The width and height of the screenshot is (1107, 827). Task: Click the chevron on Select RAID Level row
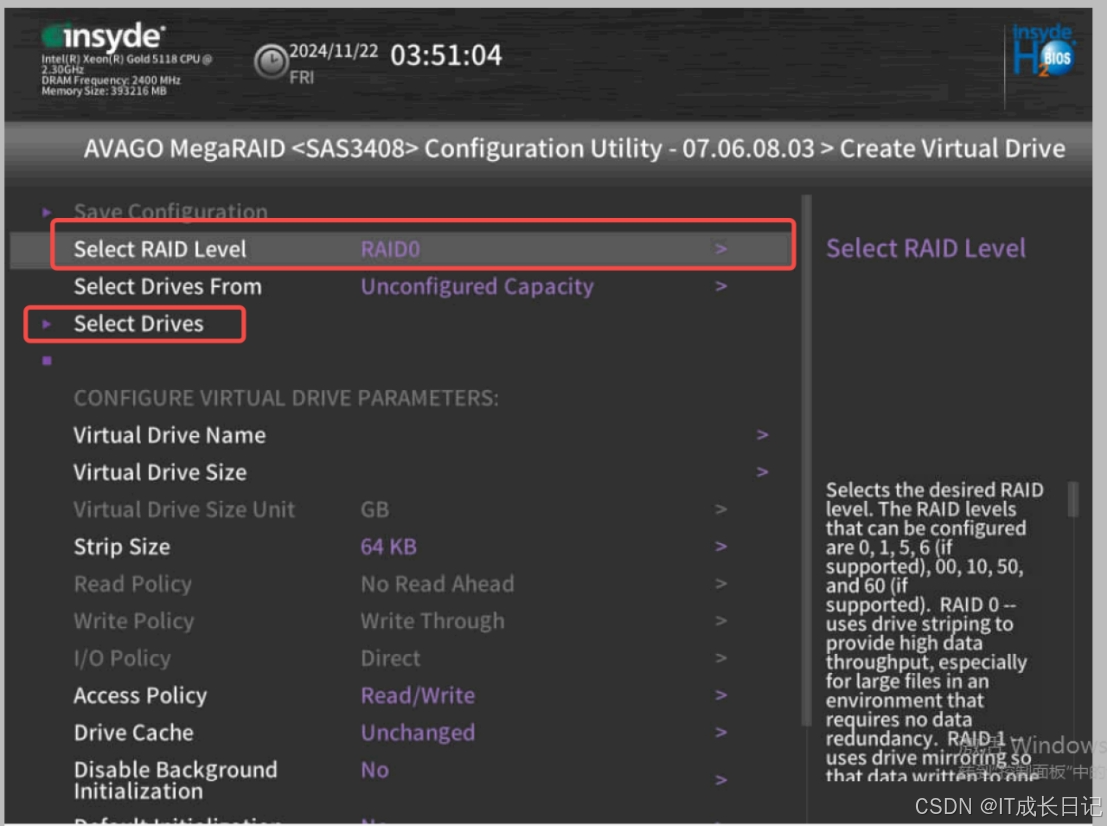[x=721, y=249]
